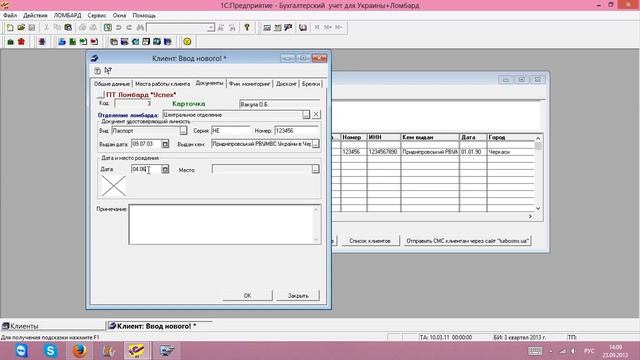Screen dimensions: 640x360
Task: Click Список клиентов button in background window
Action: 369,241
